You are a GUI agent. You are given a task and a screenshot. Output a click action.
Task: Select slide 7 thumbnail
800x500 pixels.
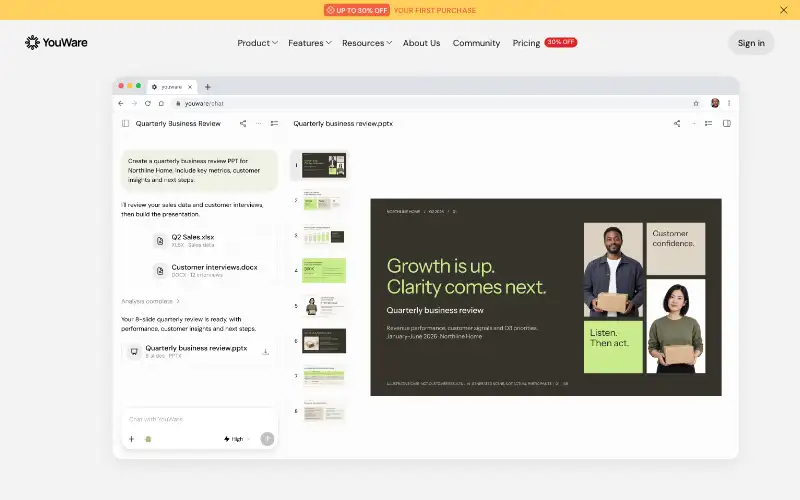pyautogui.click(x=323, y=376)
